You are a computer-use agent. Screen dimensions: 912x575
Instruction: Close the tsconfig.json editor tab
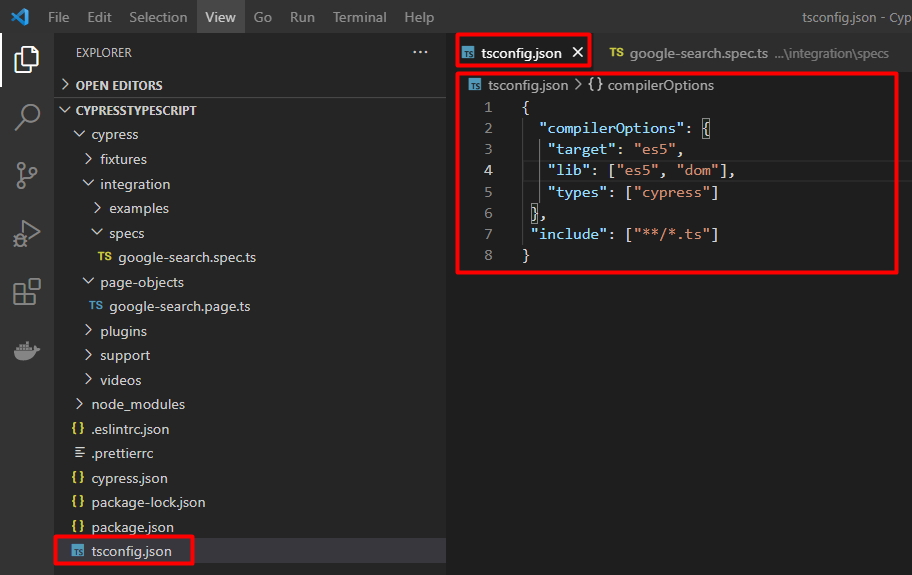577,53
